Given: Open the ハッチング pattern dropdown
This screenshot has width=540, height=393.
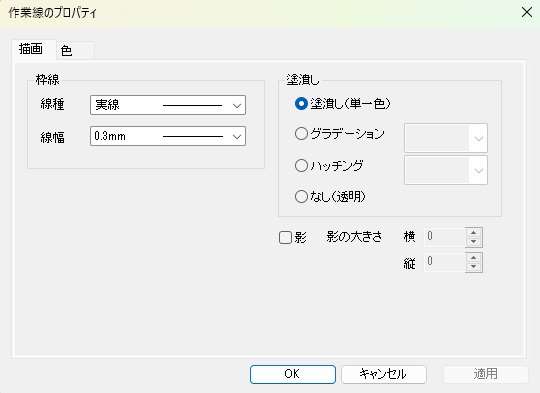Looking at the screenshot, I should point(446,170).
